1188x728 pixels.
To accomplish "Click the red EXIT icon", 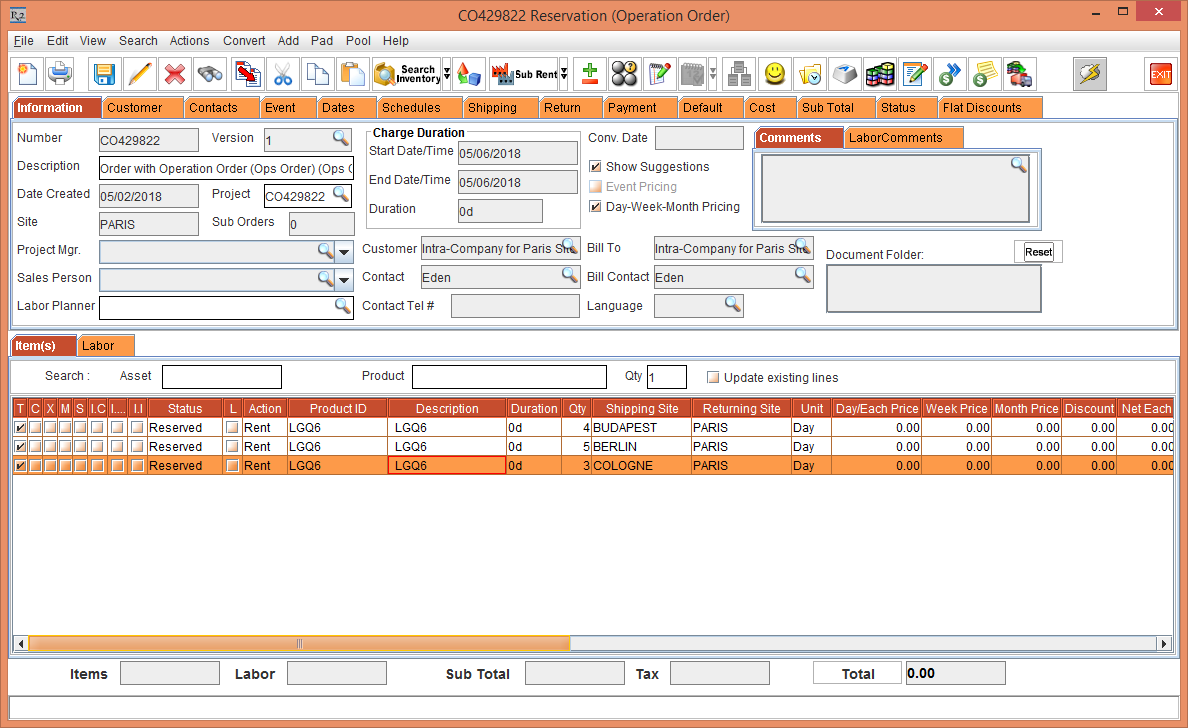I will [x=1160, y=74].
